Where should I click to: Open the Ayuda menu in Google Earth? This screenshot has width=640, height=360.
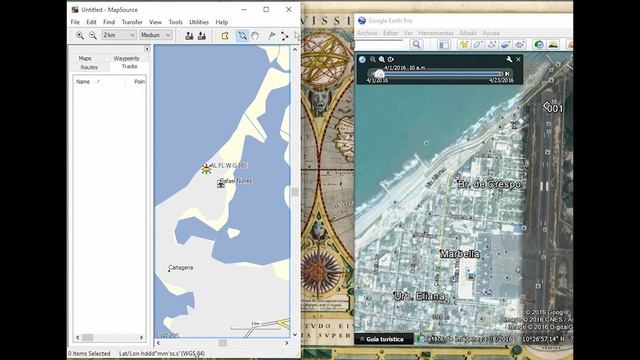(x=491, y=33)
